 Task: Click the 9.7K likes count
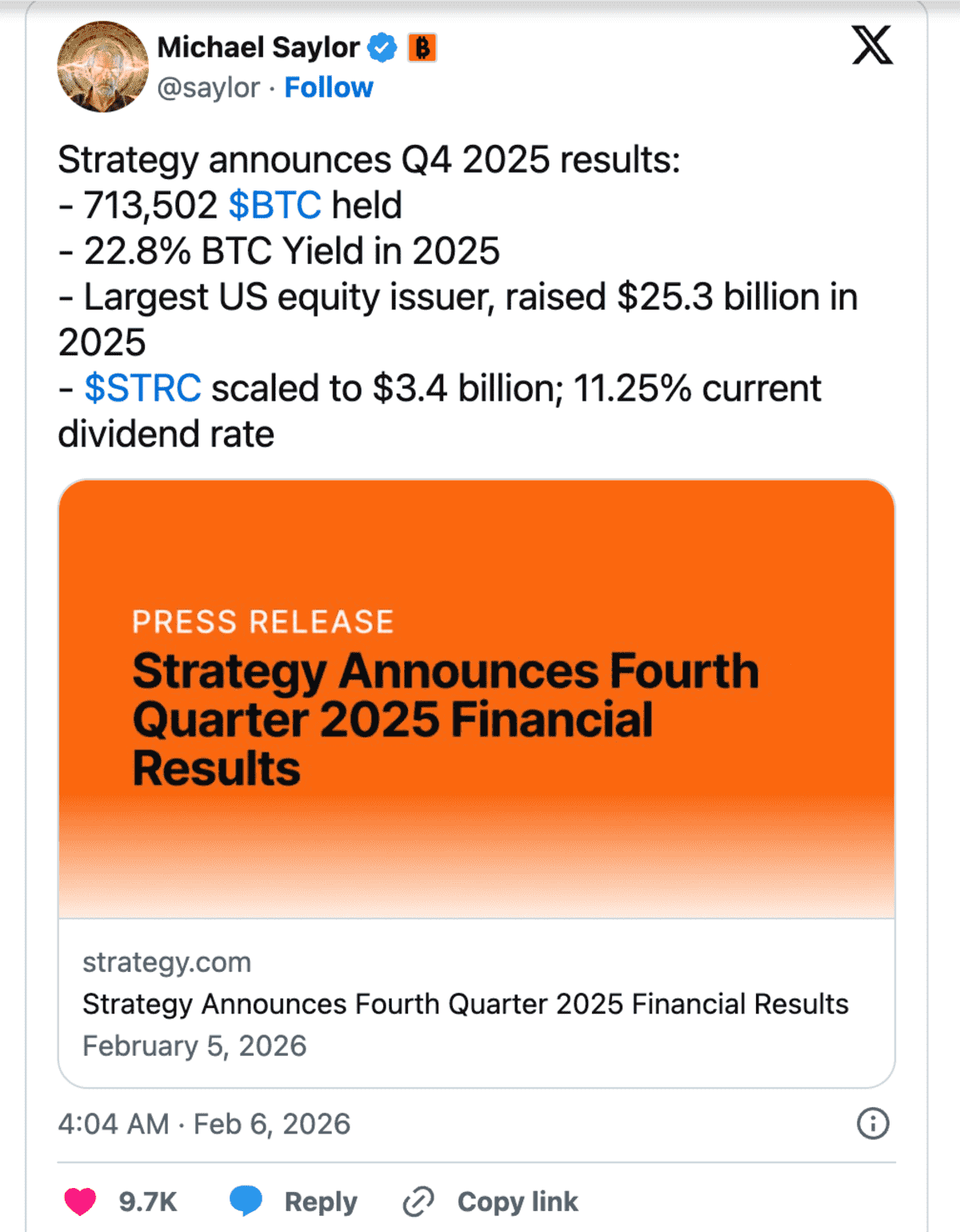point(148,1202)
